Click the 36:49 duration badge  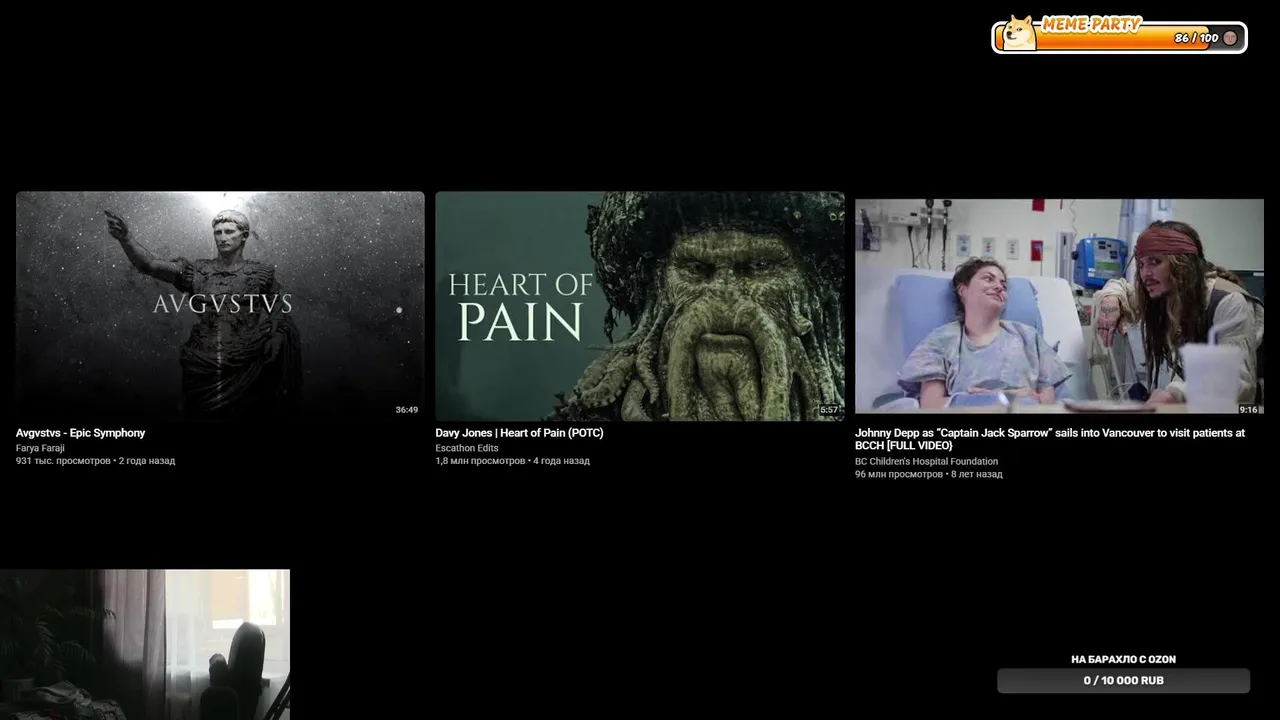tap(406, 410)
